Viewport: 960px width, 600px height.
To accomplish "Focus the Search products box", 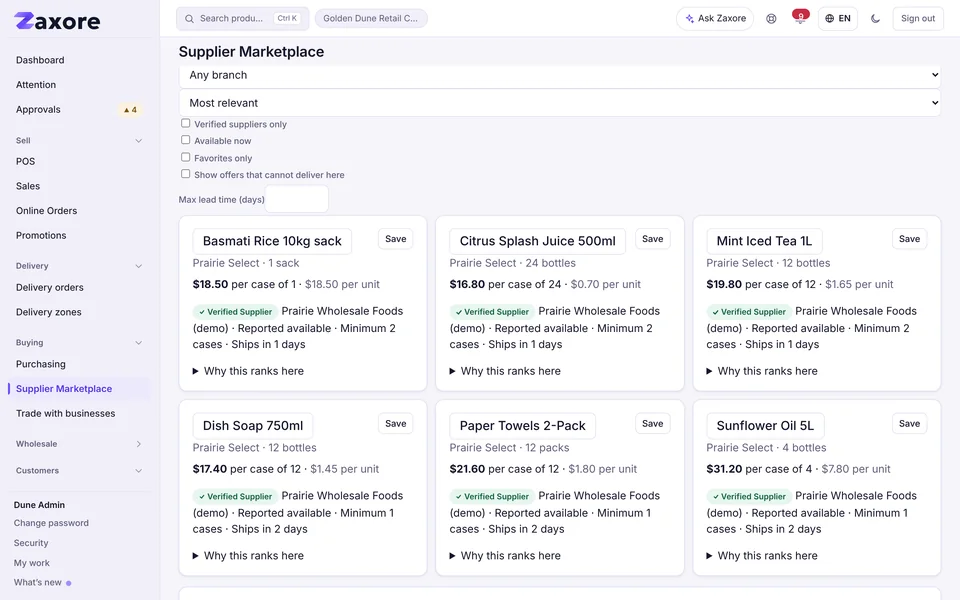I will click(242, 18).
